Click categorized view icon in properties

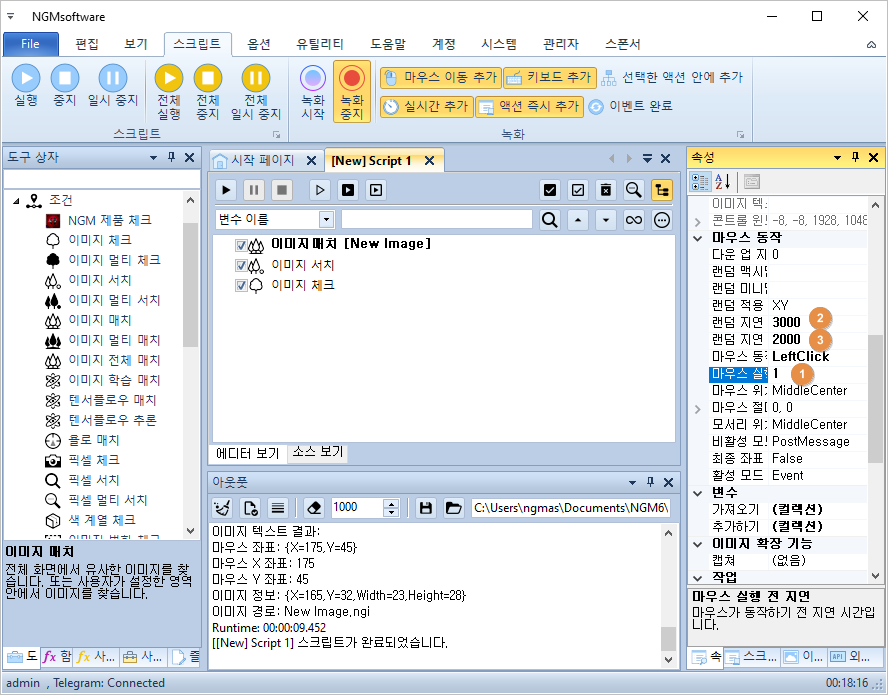tap(700, 182)
